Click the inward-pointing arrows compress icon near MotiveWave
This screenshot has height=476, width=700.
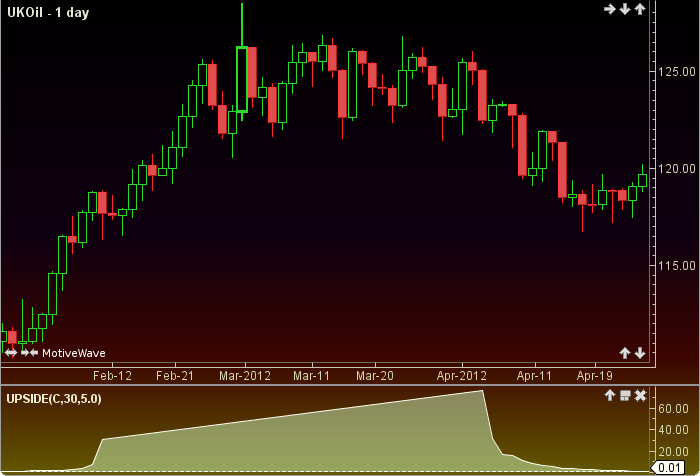tap(29, 353)
